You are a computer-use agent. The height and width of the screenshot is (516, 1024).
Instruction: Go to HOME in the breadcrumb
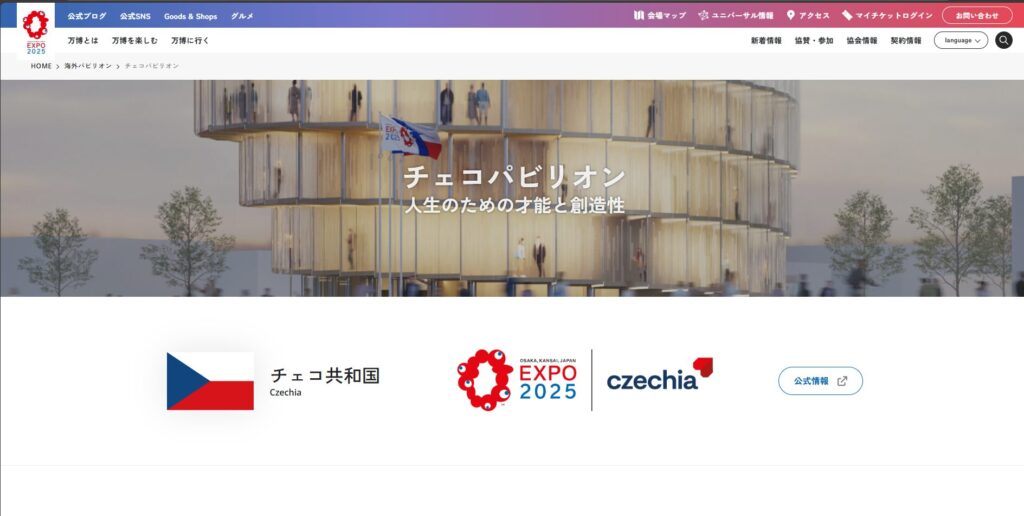click(41, 66)
